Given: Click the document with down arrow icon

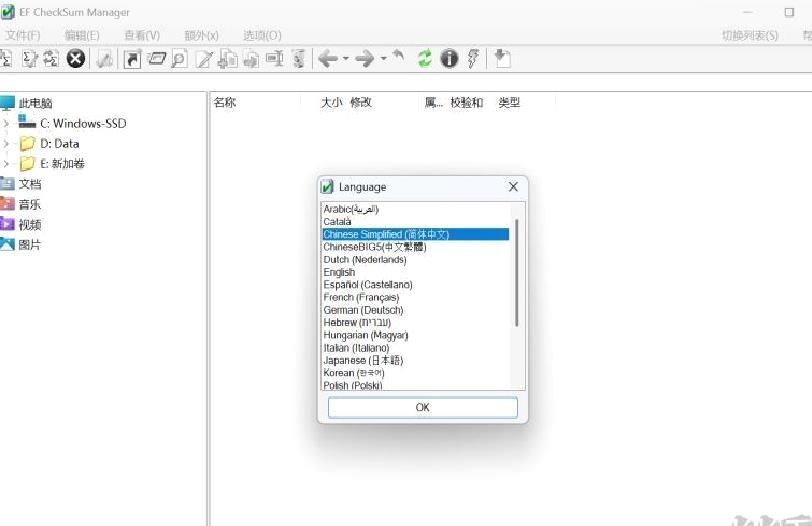Looking at the screenshot, I should click(x=502, y=59).
